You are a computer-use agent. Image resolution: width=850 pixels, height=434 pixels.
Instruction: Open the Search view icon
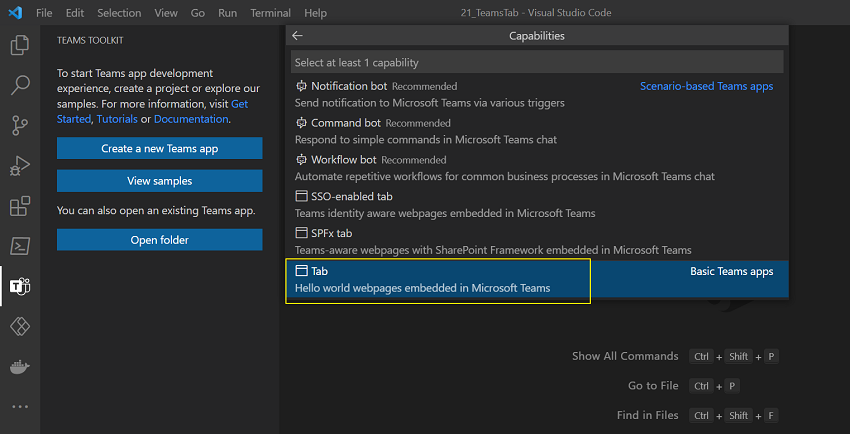(20, 85)
